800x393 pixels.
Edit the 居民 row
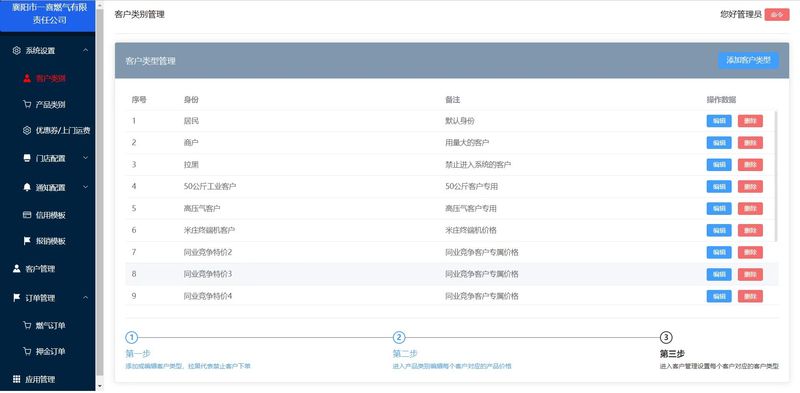pyautogui.click(x=719, y=121)
